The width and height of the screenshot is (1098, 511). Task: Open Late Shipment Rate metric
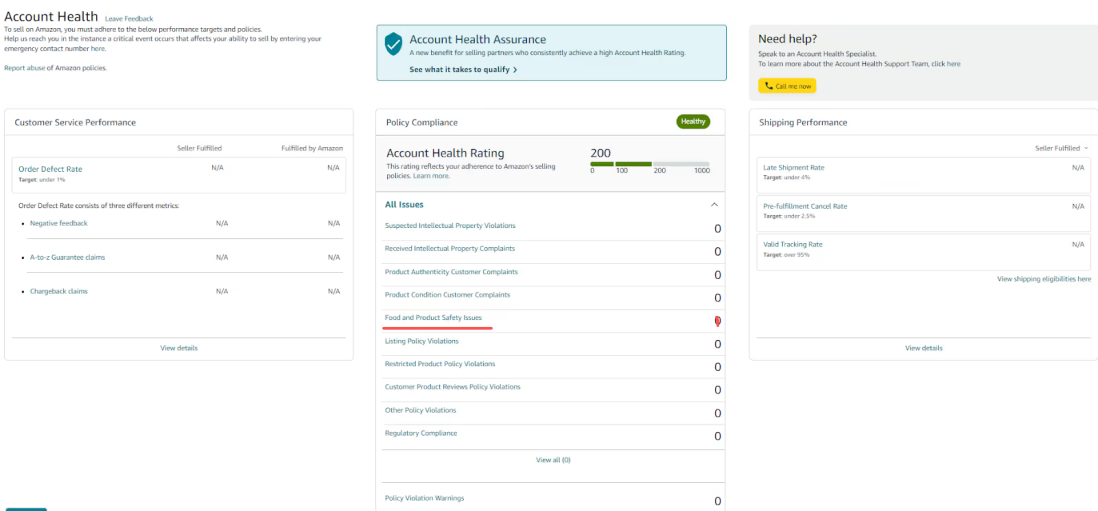pos(793,168)
